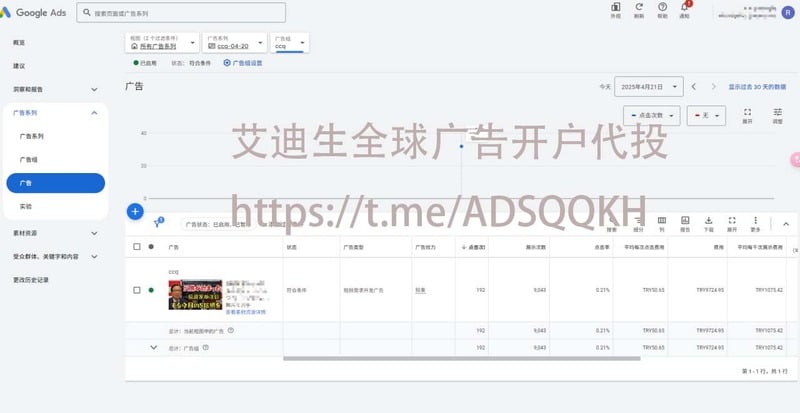Click the chart 展开 expand icon
Viewport: 800px width, 413px height.
pyautogui.click(x=747, y=115)
